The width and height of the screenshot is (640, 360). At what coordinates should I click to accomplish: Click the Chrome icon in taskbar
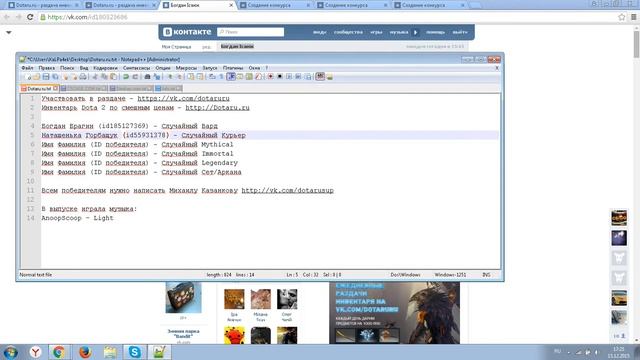(59, 352)
